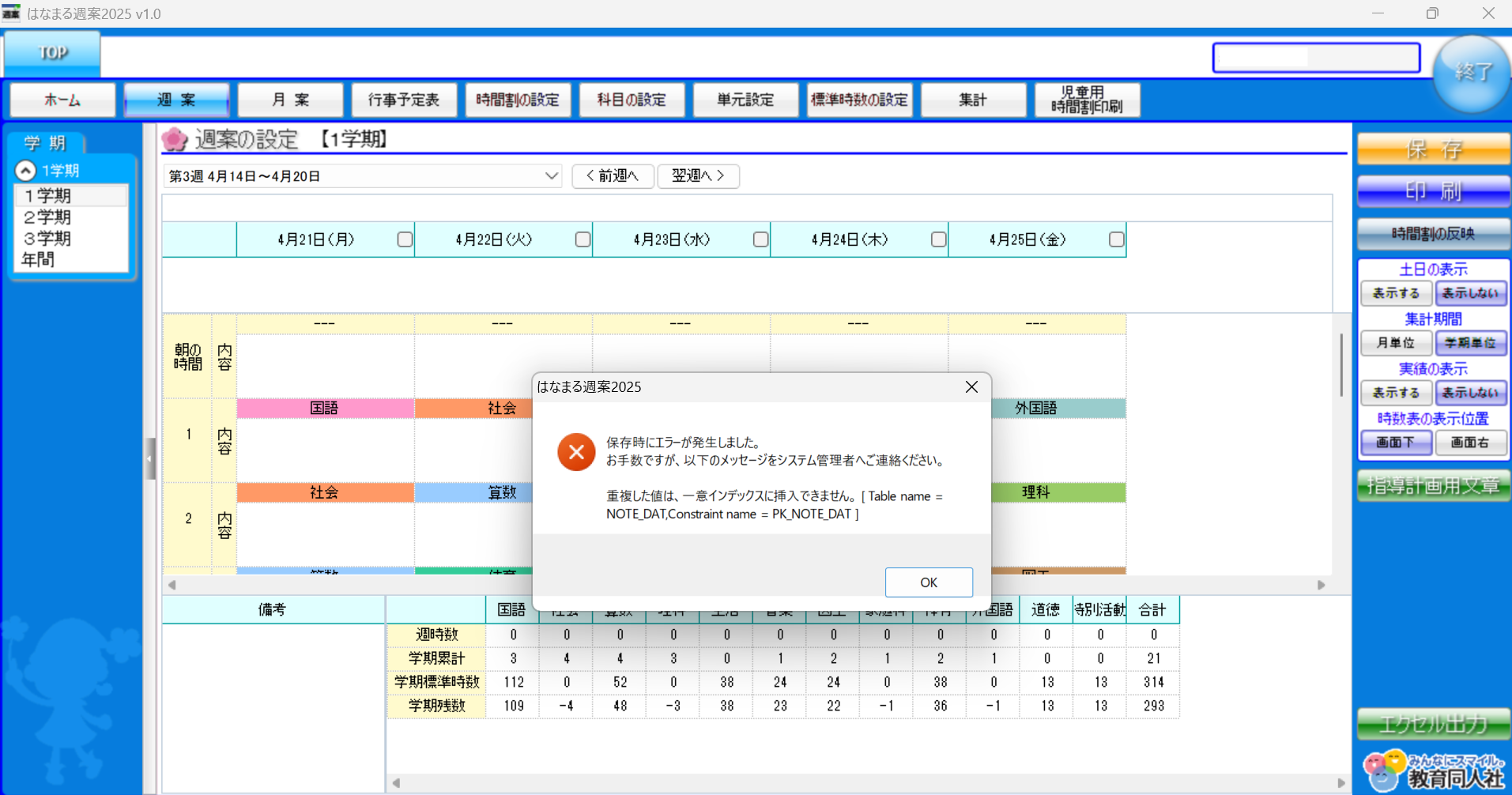Collapse the 1学期 tree node
Viewport: 1512px width, 795px height.
coord(25,169)
